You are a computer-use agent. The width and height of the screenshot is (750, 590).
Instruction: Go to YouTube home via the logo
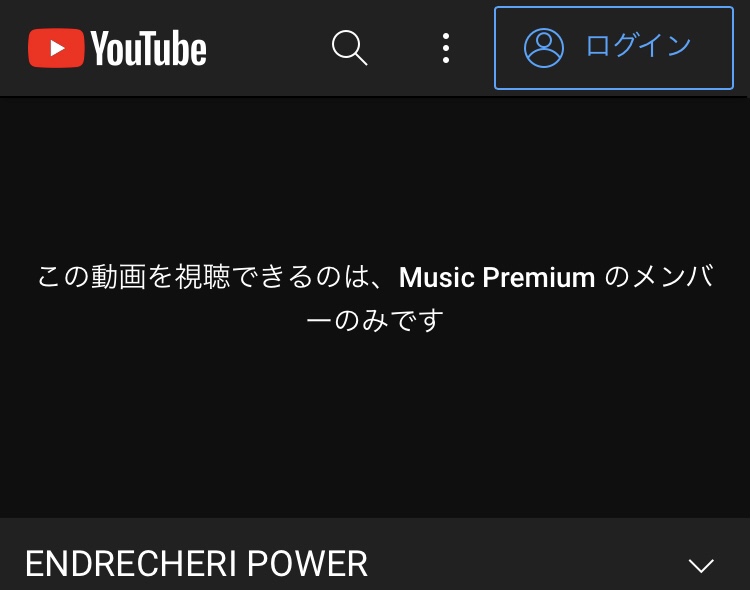[x=117, y=48]
